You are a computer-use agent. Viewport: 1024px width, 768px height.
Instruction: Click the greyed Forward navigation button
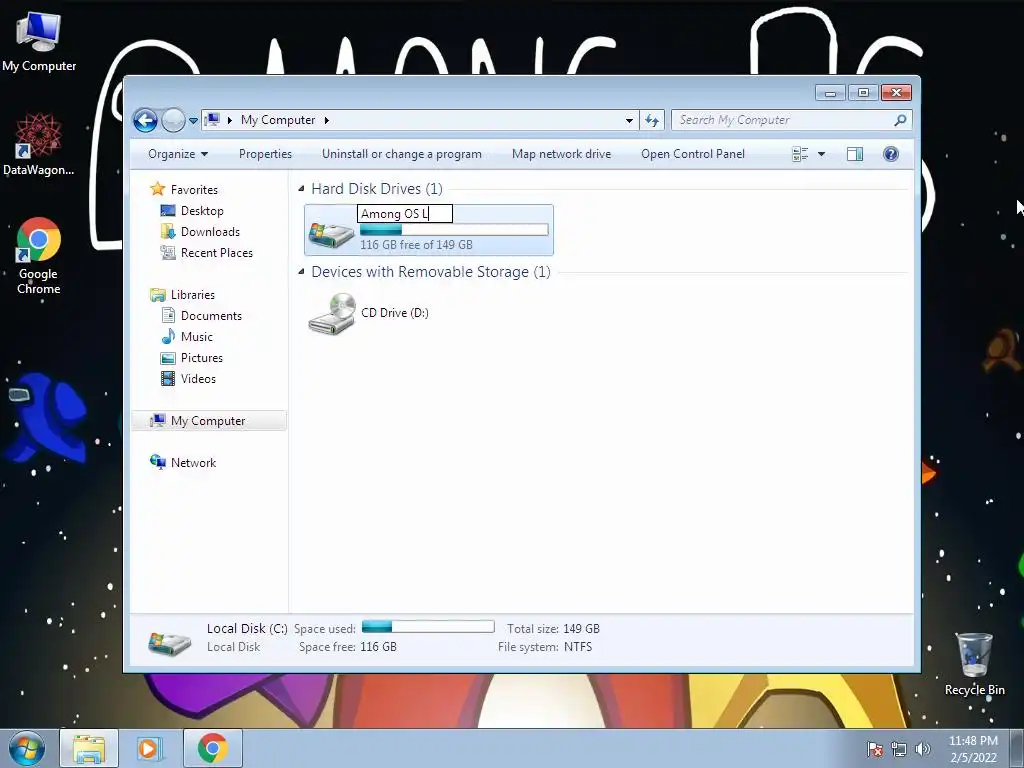pos(173,120)
